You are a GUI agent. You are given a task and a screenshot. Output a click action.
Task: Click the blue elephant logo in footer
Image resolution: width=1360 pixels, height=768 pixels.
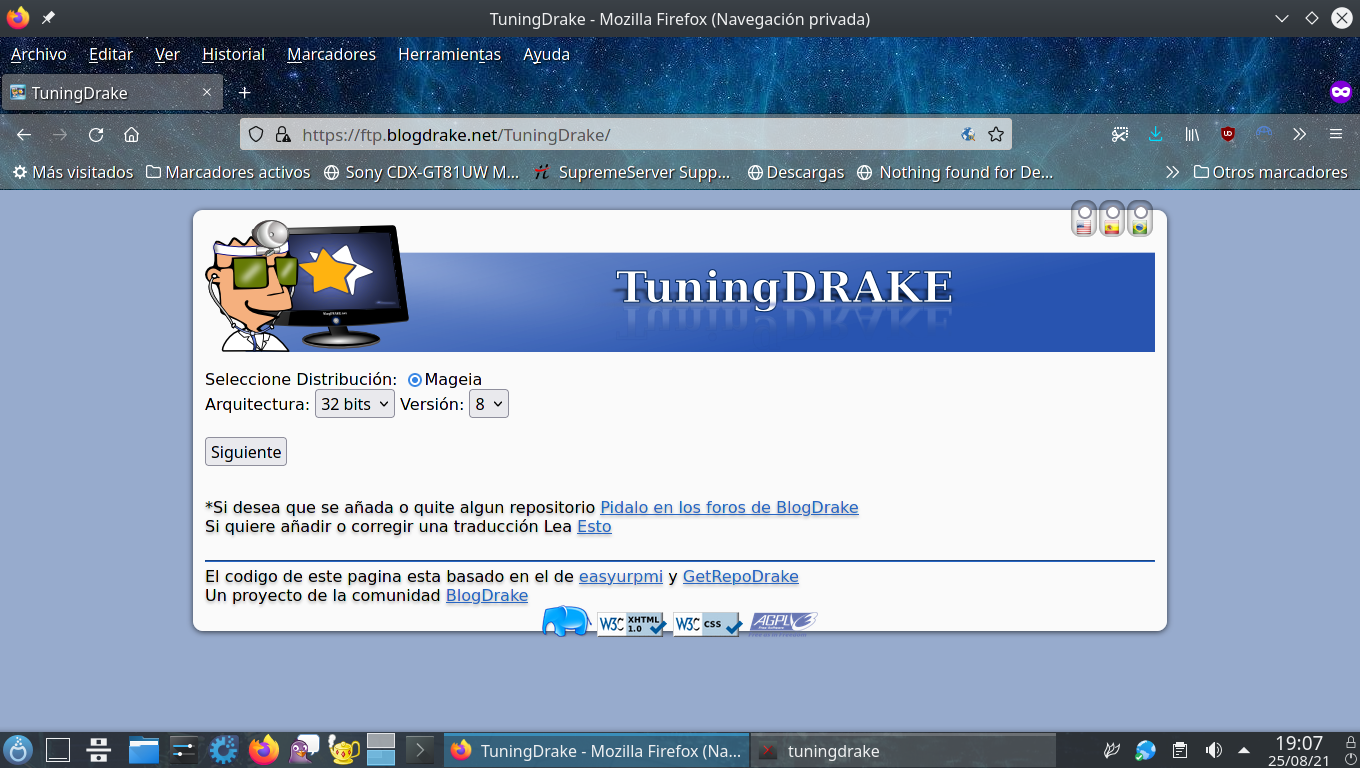pyautogui.click(x=566, y=621)
